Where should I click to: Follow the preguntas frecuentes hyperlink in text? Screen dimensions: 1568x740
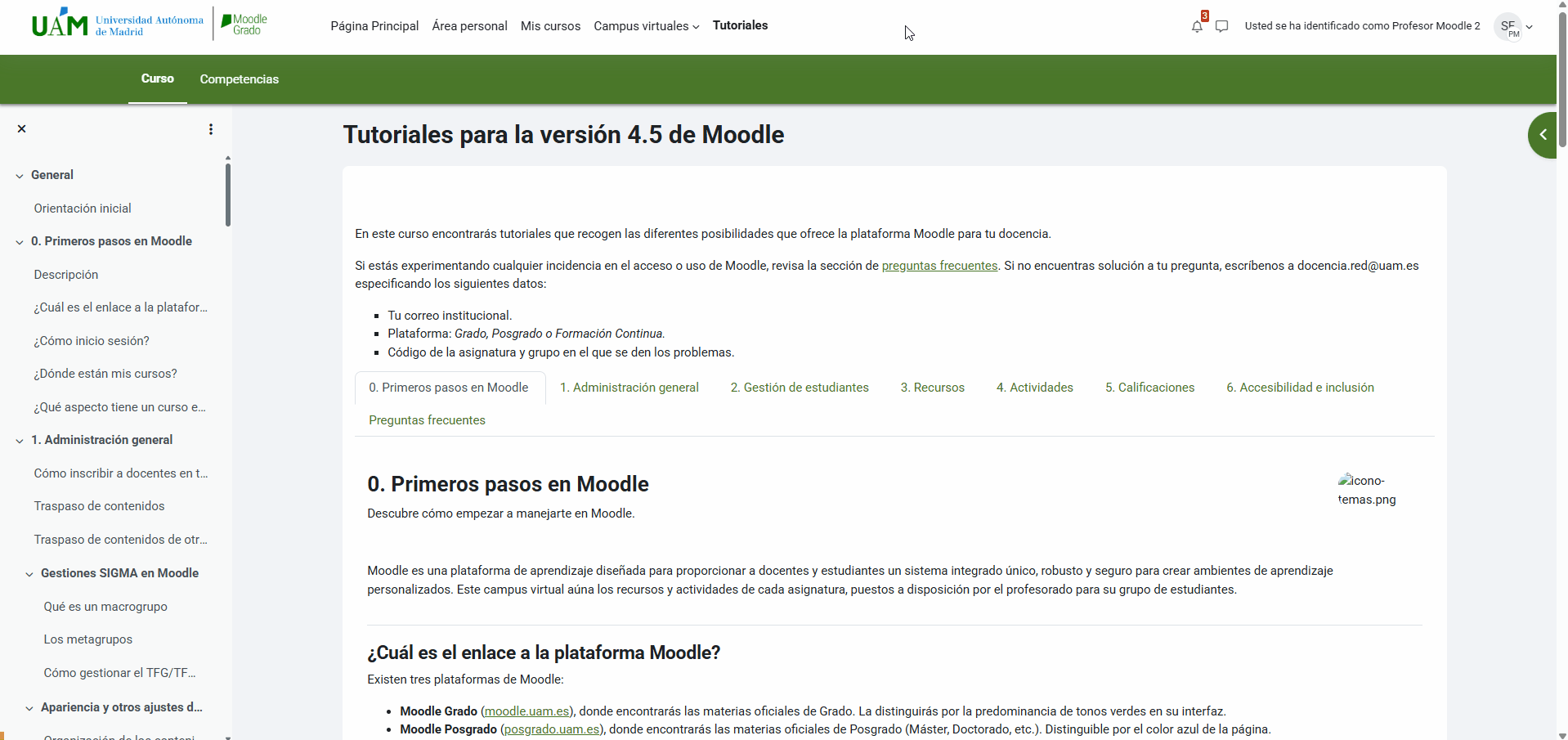939,266
